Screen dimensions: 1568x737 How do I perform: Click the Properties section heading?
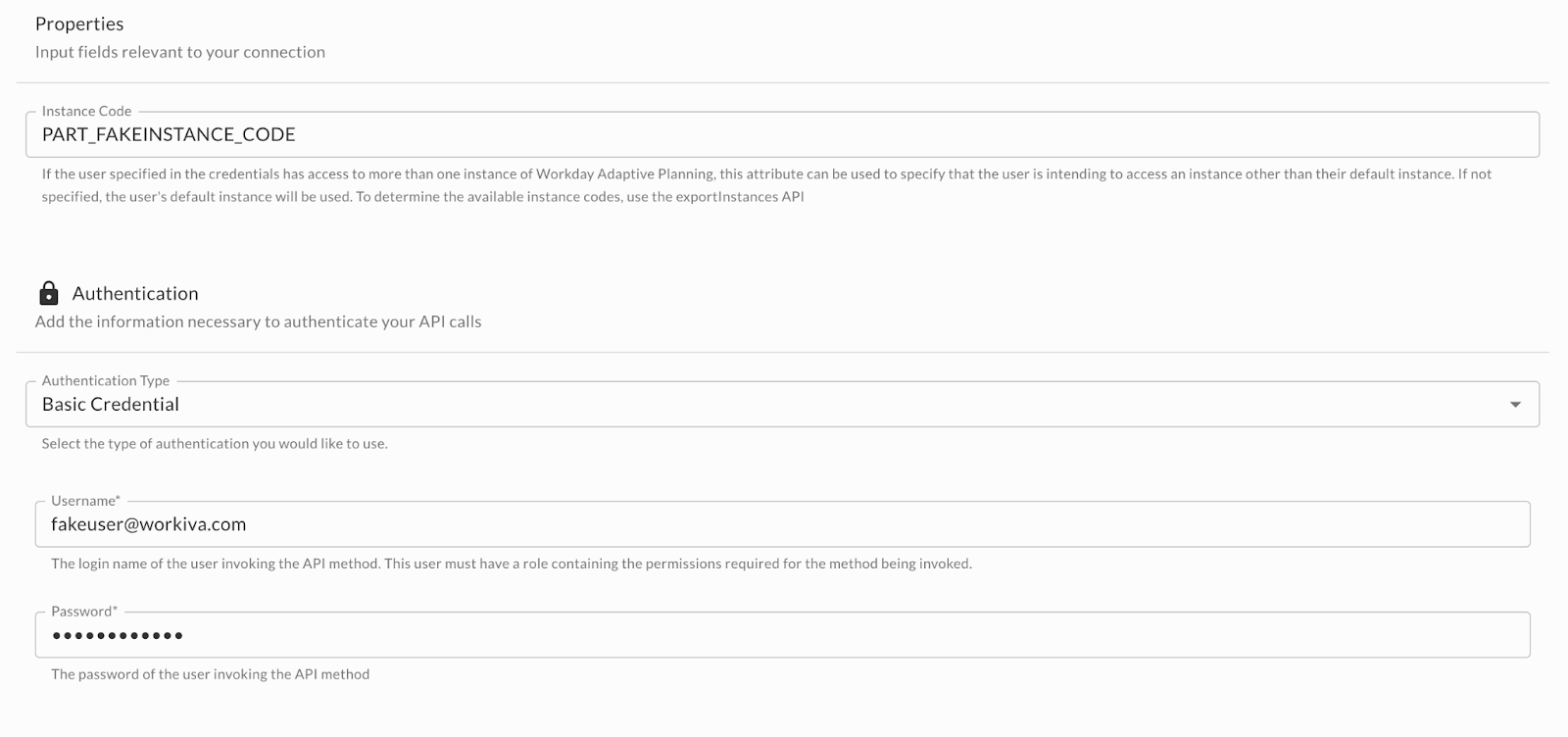[79, 24]
